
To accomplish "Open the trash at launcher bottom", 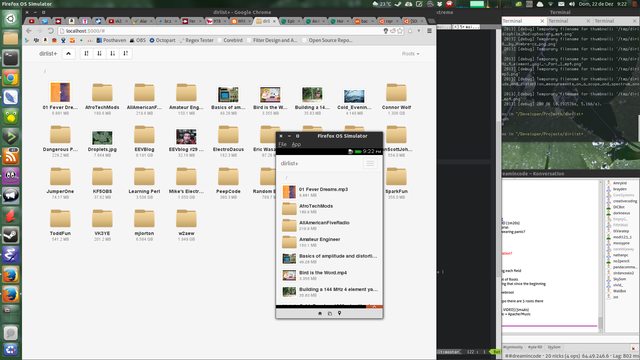I will point(11,349).
